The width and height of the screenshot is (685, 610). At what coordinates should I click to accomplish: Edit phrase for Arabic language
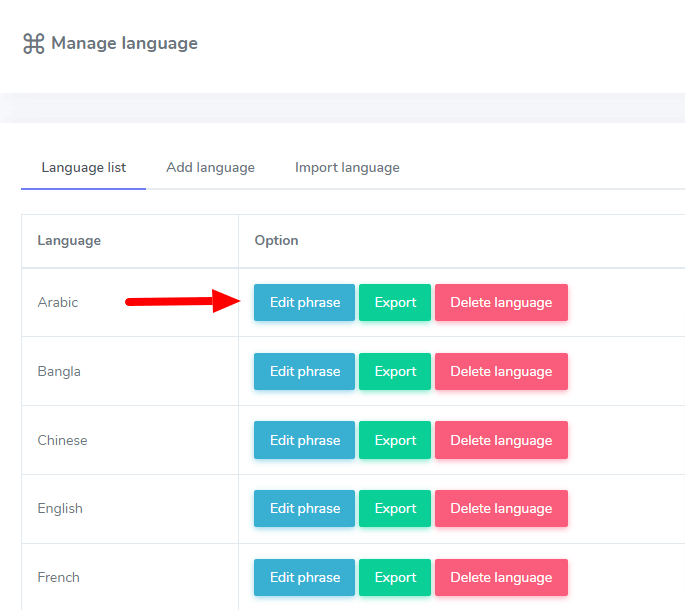[x=304, y=303]
